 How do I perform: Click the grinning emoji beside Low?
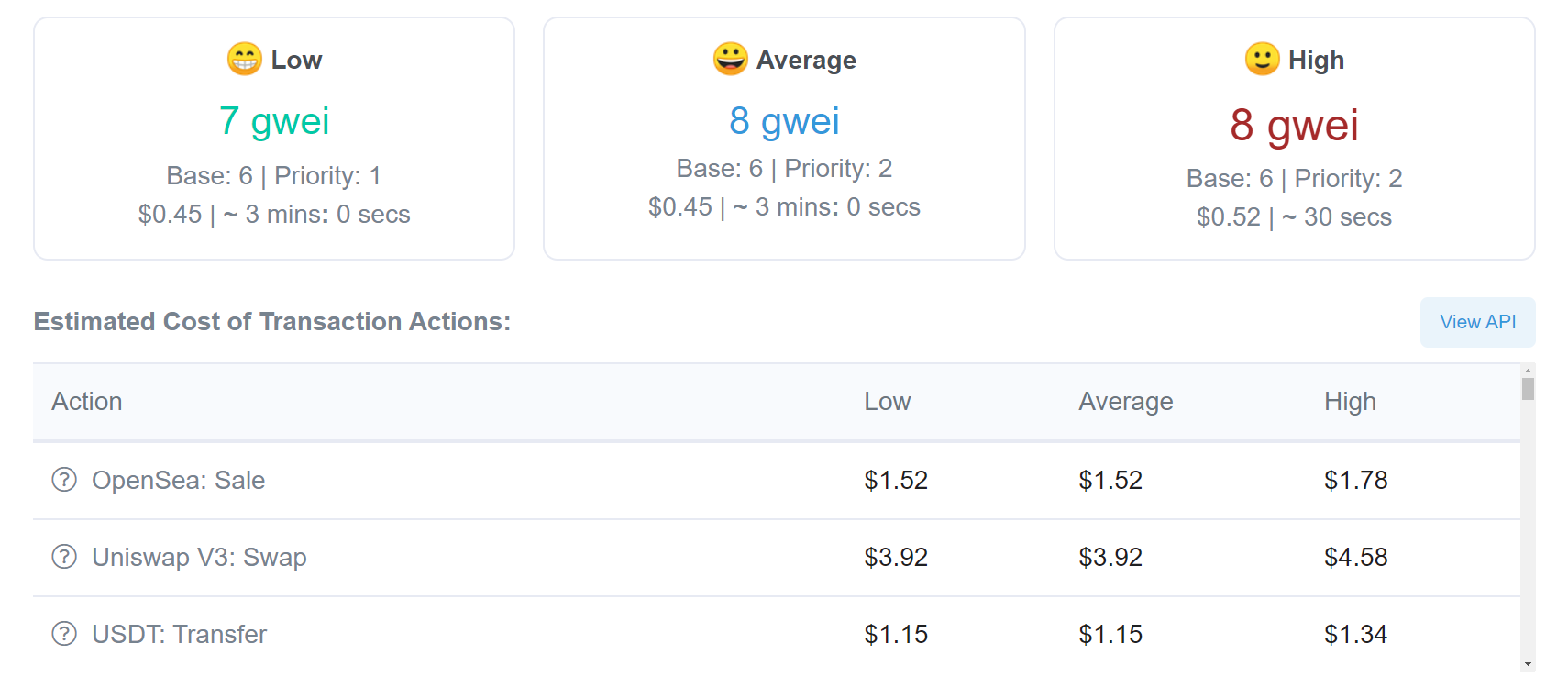(245, 60)
